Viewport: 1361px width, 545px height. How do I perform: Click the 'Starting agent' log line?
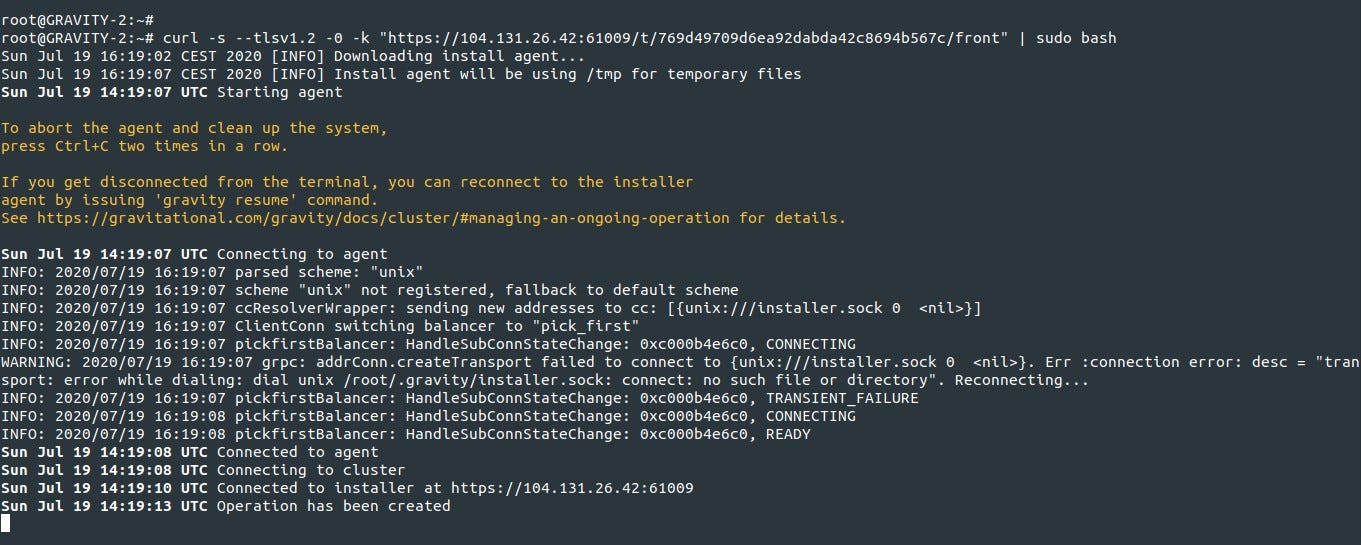[x=279, y=92]
